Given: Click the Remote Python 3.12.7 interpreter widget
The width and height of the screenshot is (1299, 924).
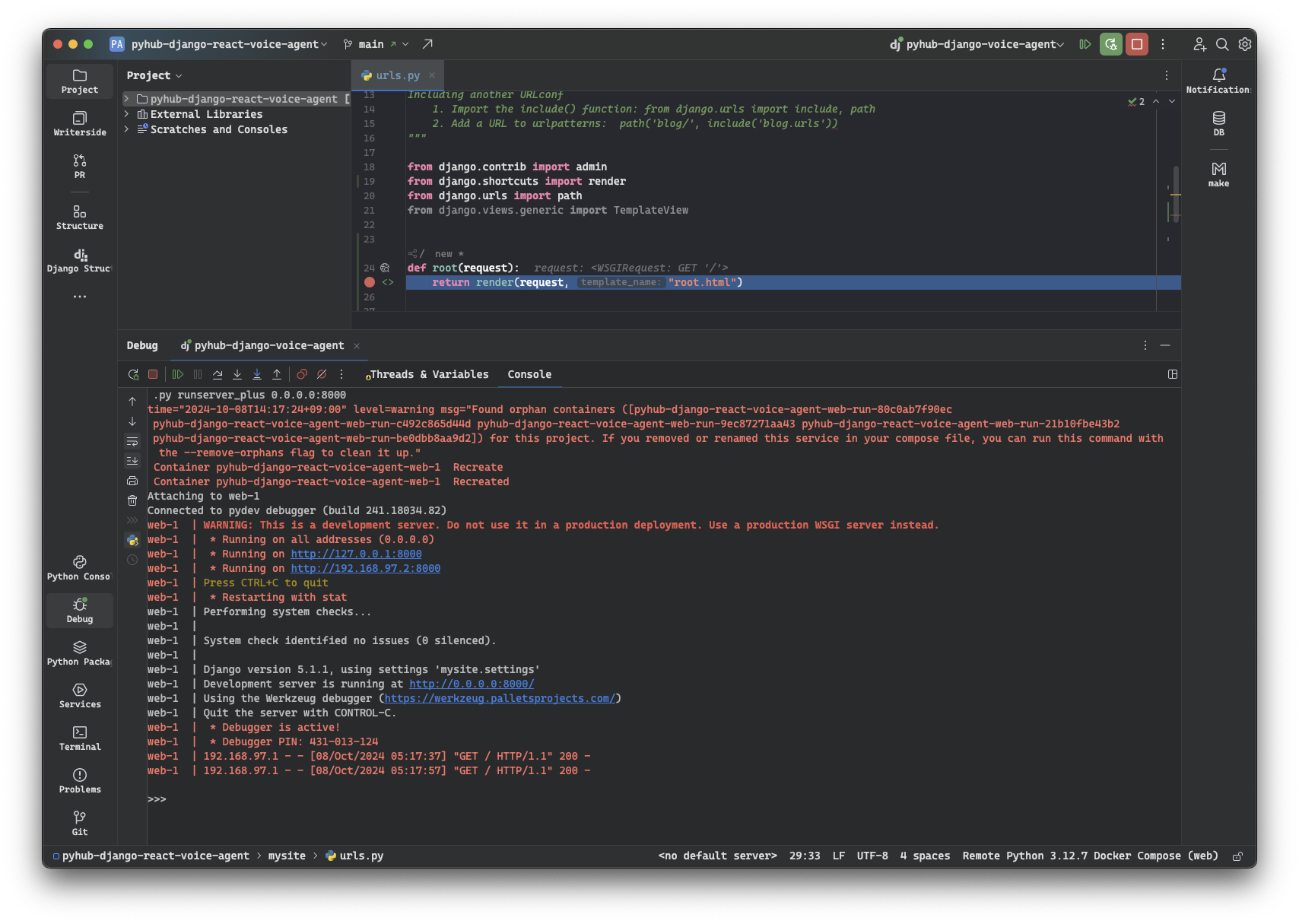Looking at the screenshot, I should coord(1090,856).
